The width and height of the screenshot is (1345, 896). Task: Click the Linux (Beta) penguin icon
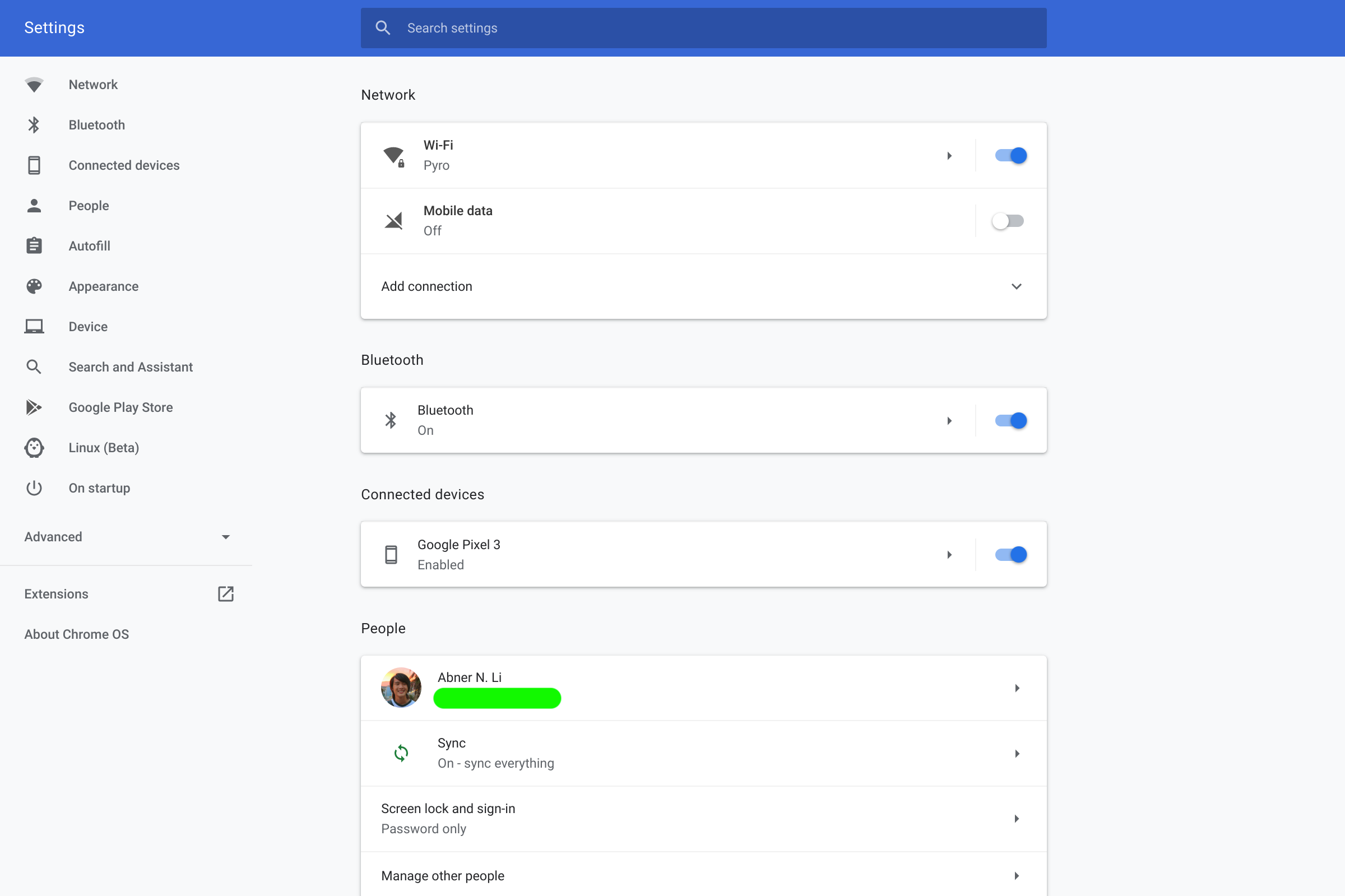point(34,447)
